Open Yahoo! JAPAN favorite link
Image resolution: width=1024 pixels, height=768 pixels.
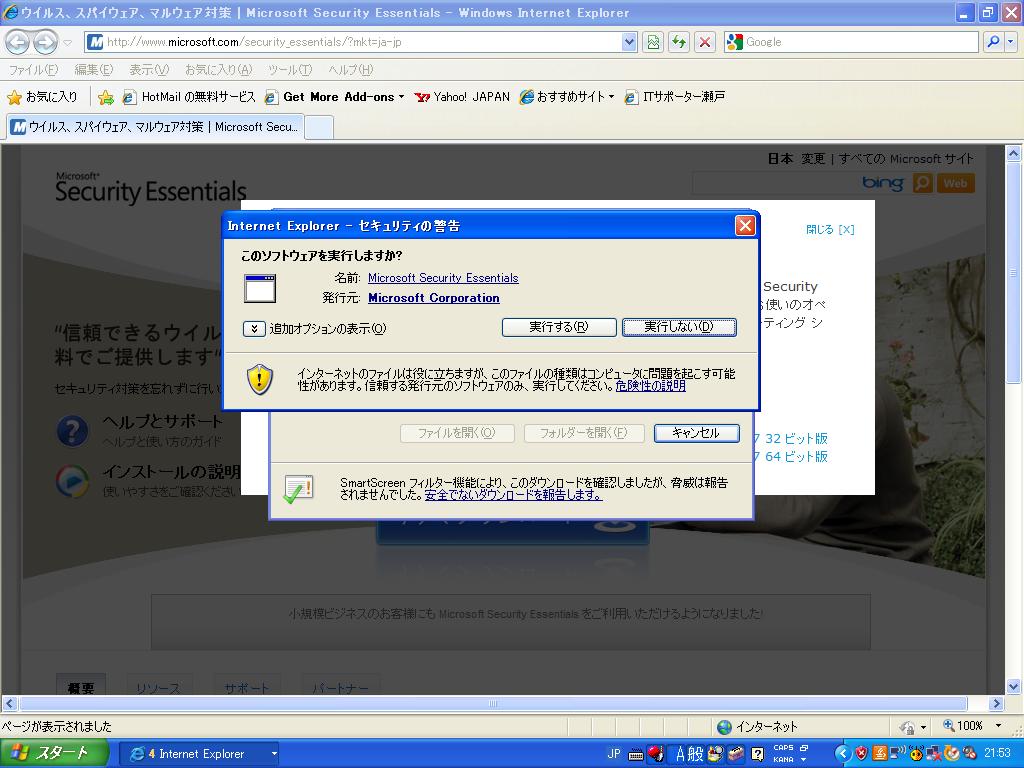coord(462,97)
